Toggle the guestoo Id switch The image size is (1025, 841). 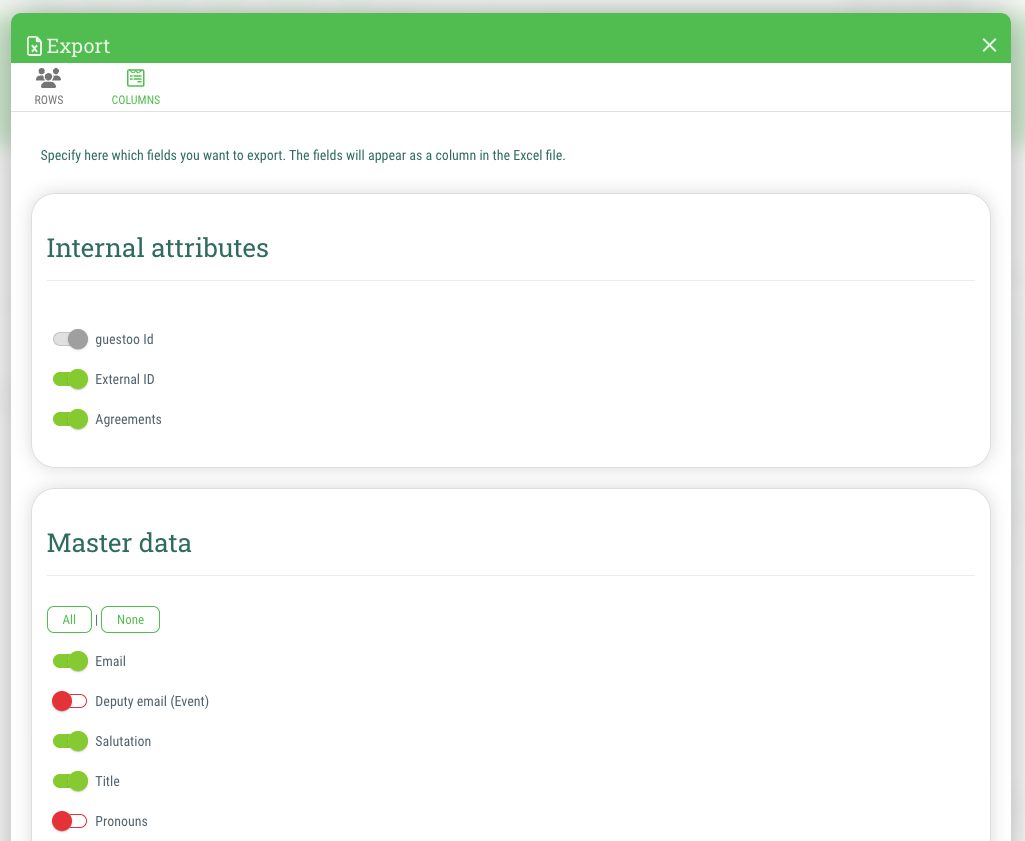(x=70, y=339)
